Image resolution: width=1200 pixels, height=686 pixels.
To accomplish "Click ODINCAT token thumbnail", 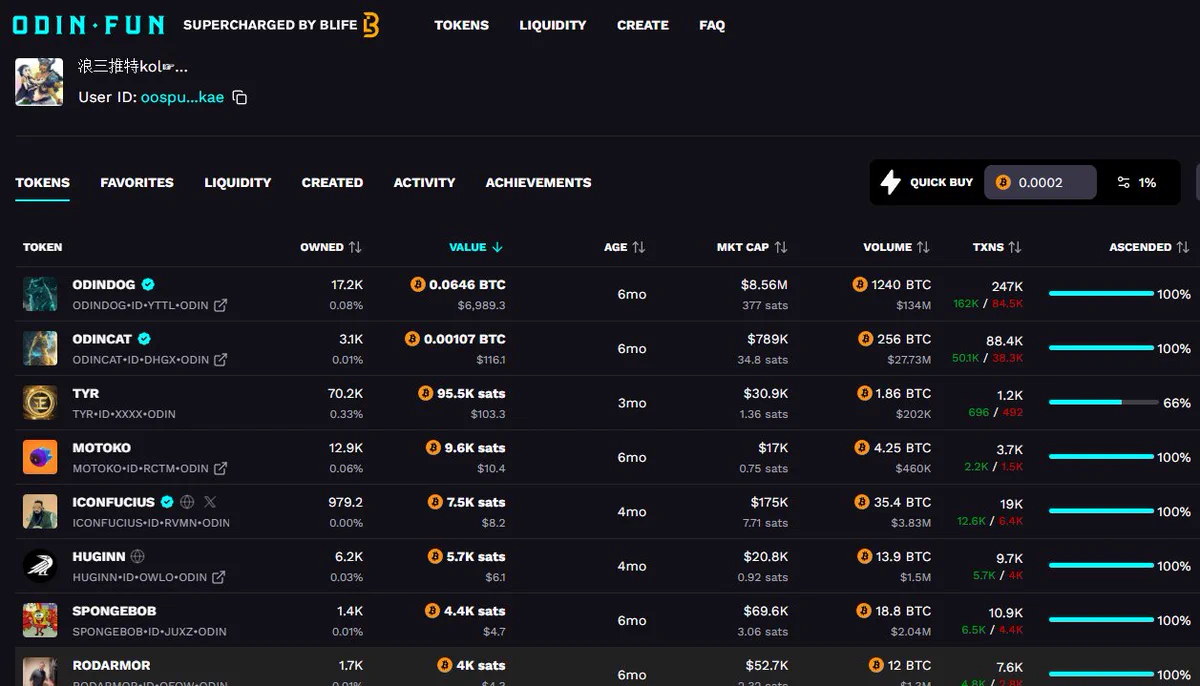I will (x=40, y=348).
